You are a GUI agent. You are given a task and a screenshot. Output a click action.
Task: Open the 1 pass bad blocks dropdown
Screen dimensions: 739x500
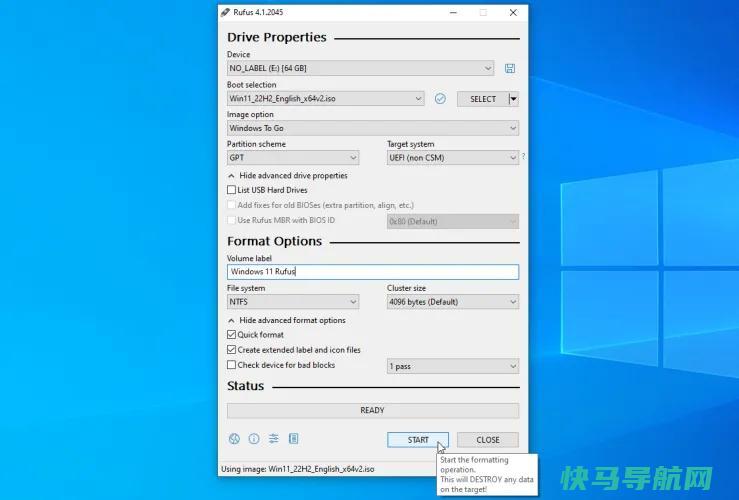click(453, 366)
